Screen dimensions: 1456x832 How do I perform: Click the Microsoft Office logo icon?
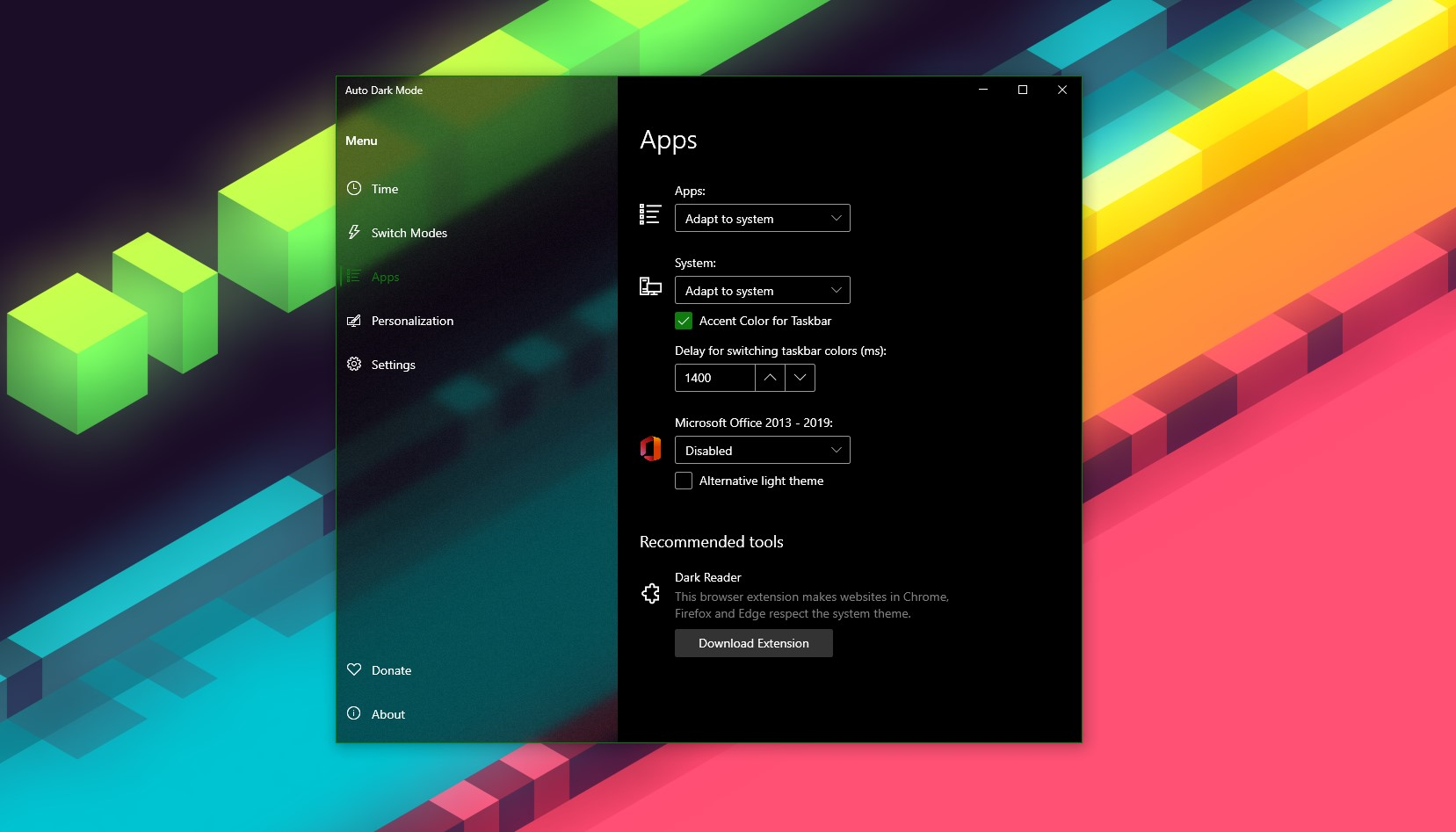[650, 448]
